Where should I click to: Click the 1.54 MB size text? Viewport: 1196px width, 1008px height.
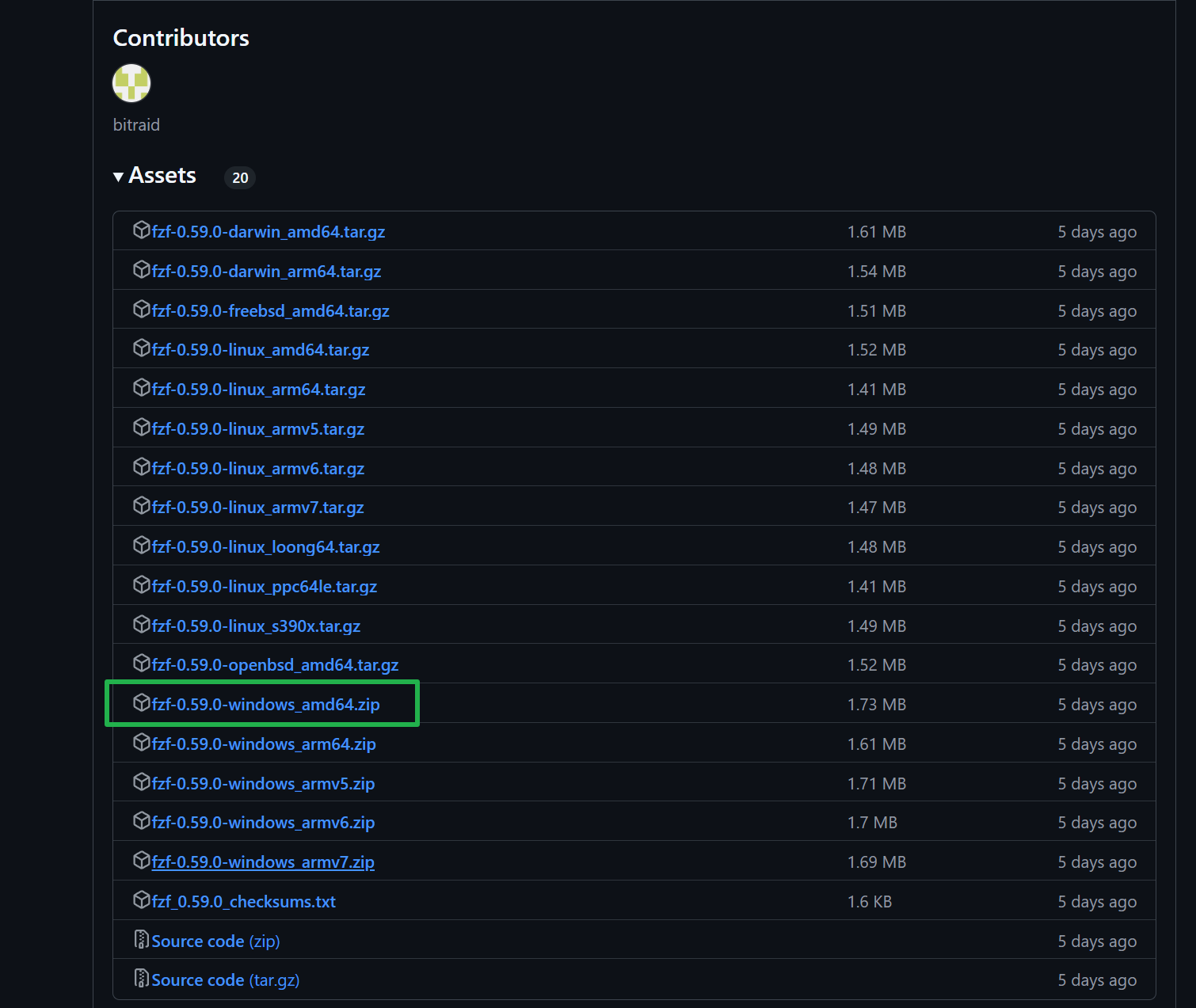tap(877, 272)
